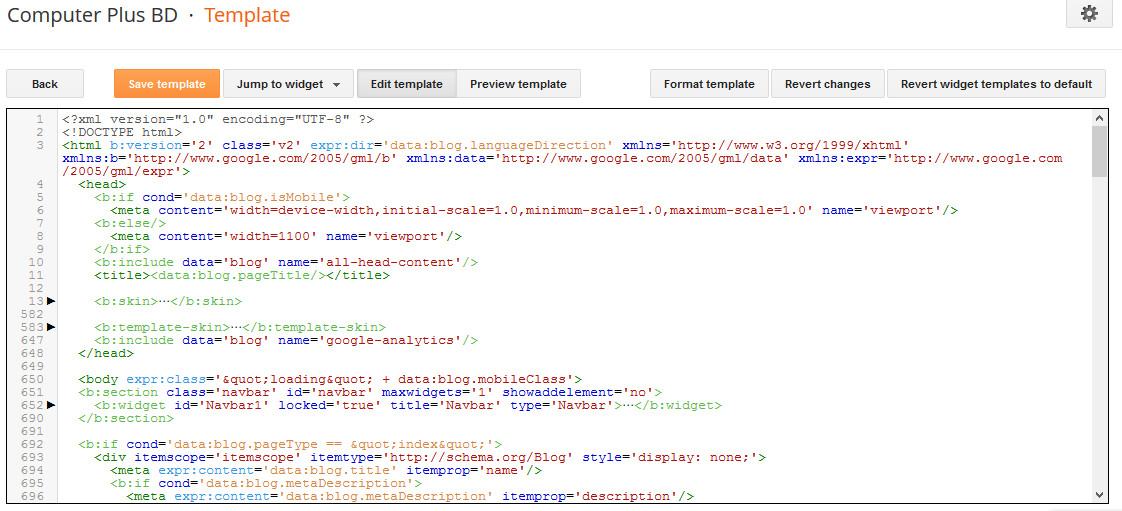Revert widget templates to default
This screenshot has height=511, width=1122.
tap(996, 84)
